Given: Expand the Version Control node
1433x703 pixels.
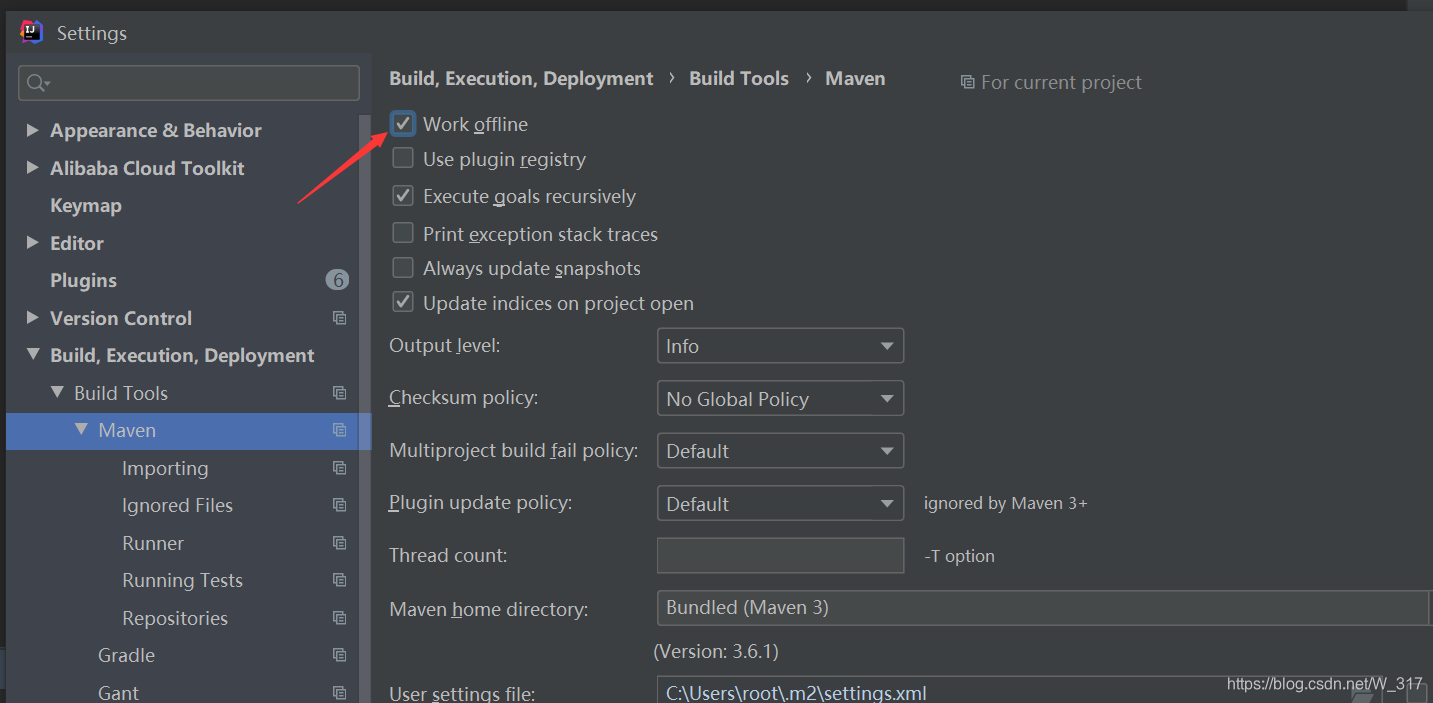Looking at the screenshot, I should [x=33, y=318].
